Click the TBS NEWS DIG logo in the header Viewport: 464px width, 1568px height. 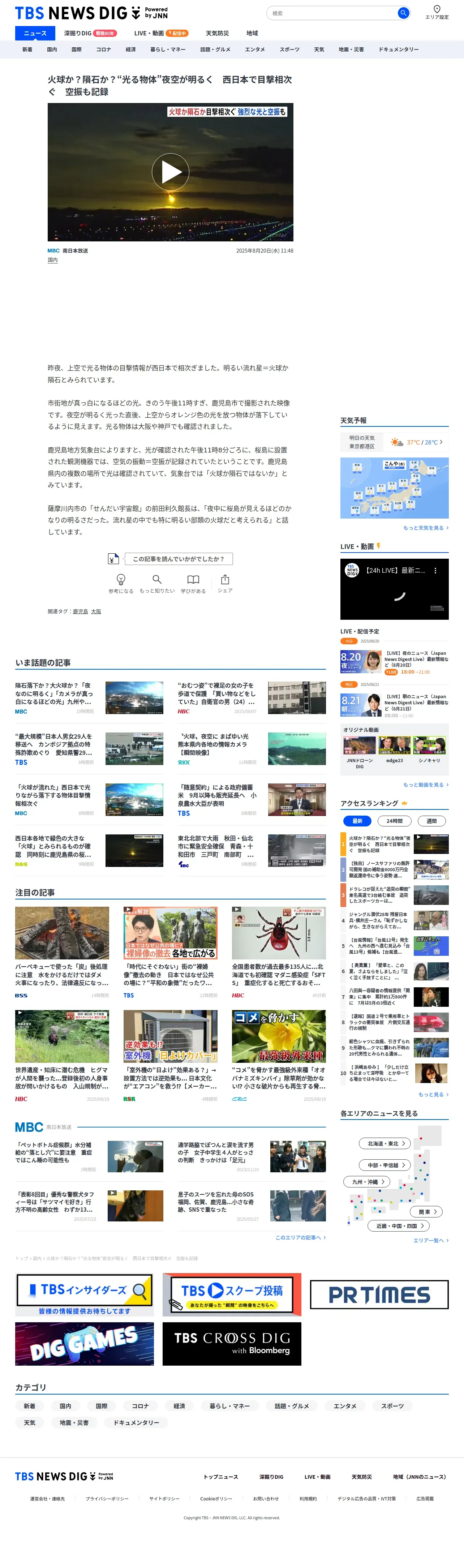91,13
